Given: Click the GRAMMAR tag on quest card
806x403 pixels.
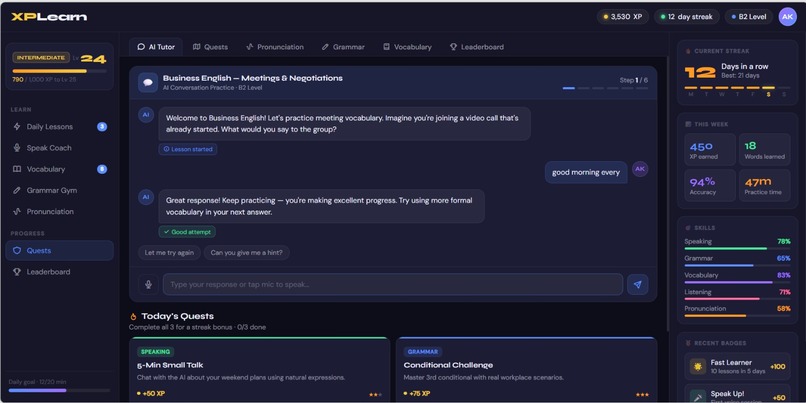Looking at the screenshot, I should pos(423,352).
